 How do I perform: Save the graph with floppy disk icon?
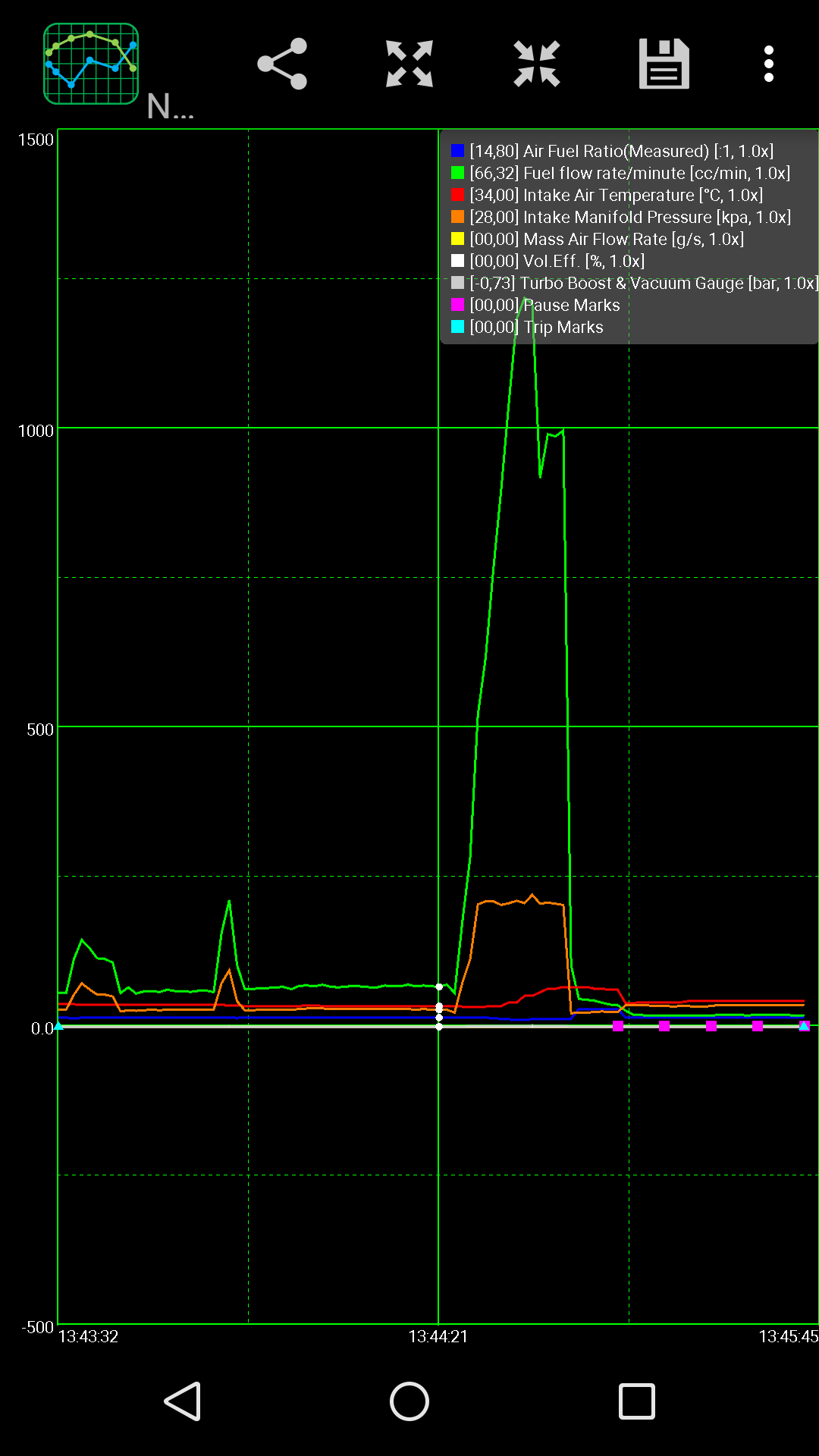[x=664, y=64]
